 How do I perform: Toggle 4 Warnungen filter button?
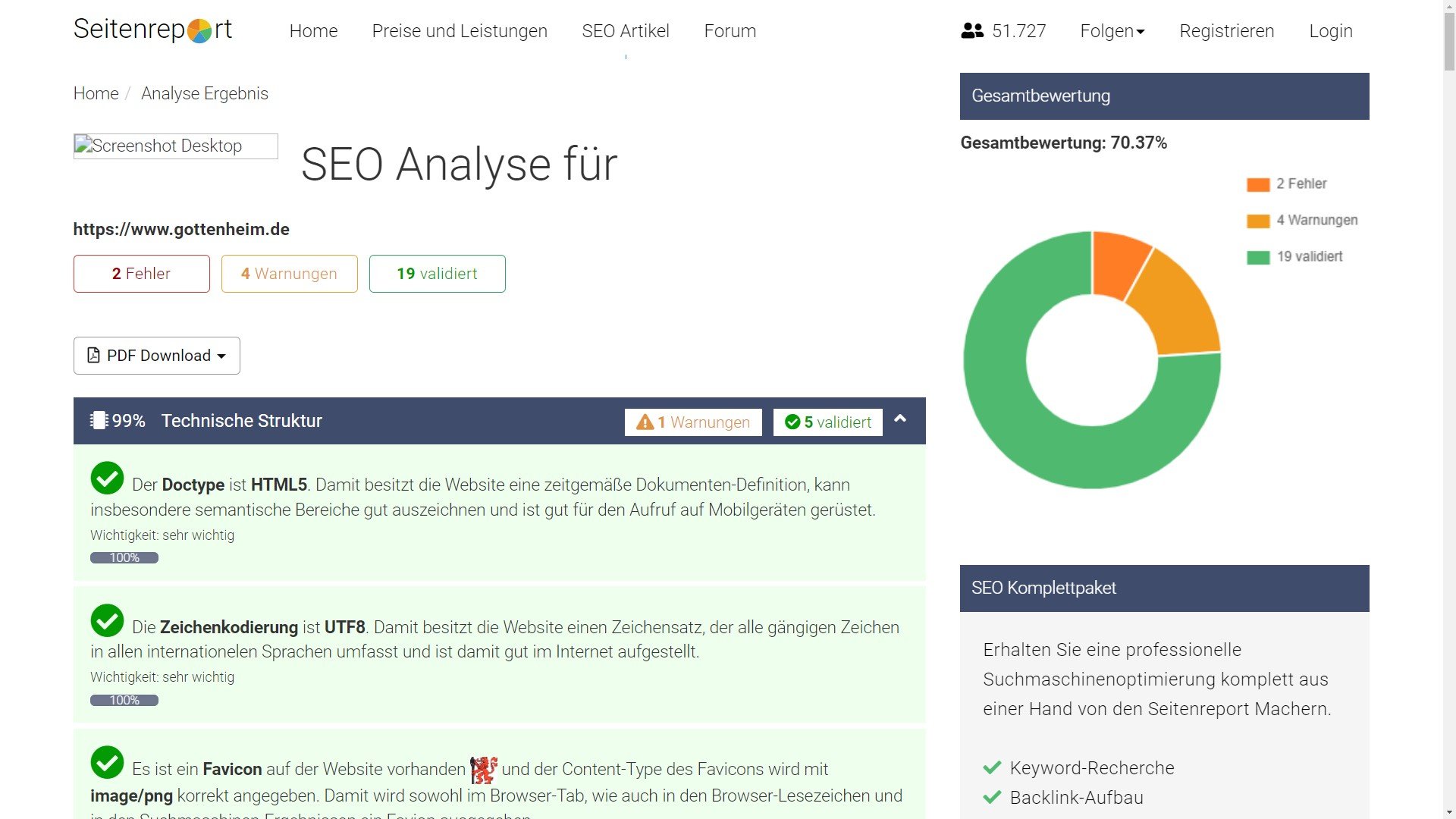(x=289, y=274)
